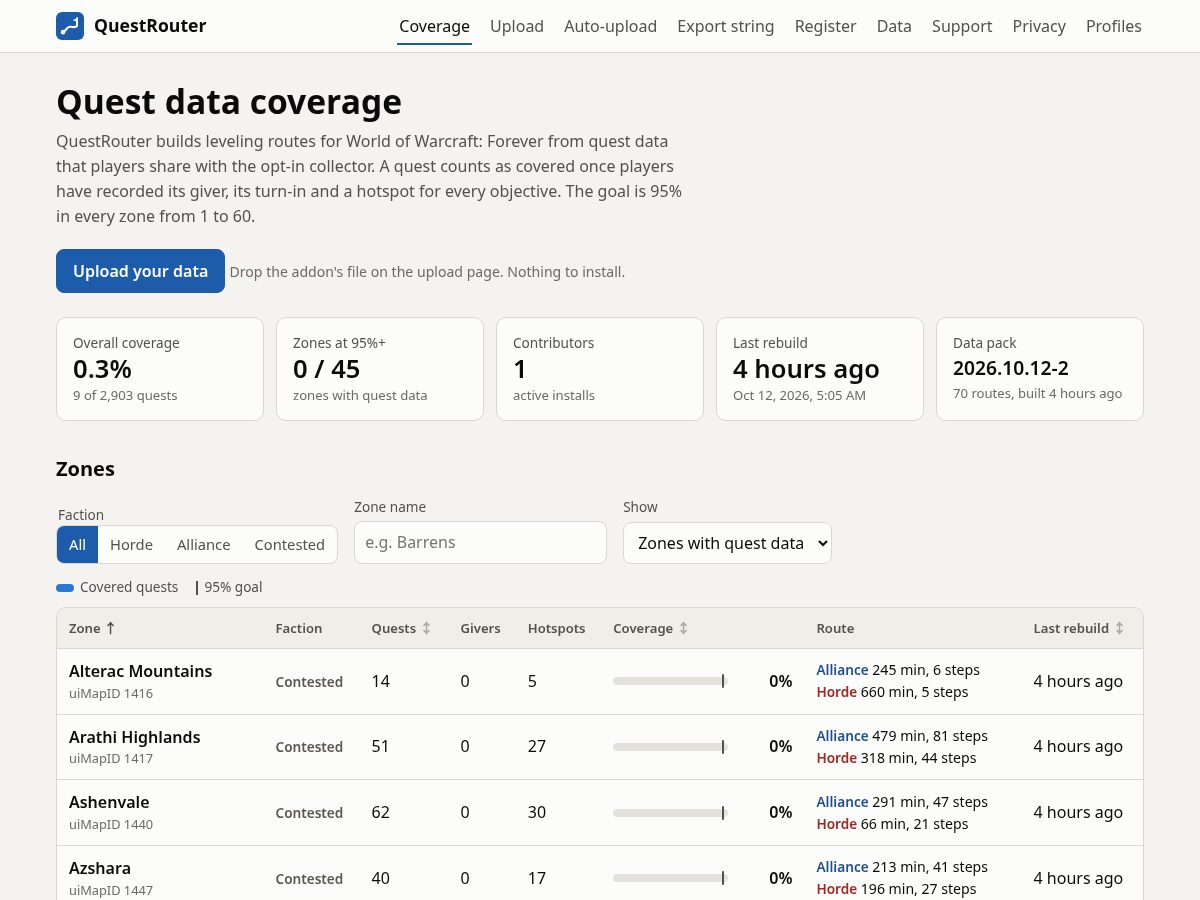Click the QuestRouter brand name
The image size is (1200, 900).
150,26
